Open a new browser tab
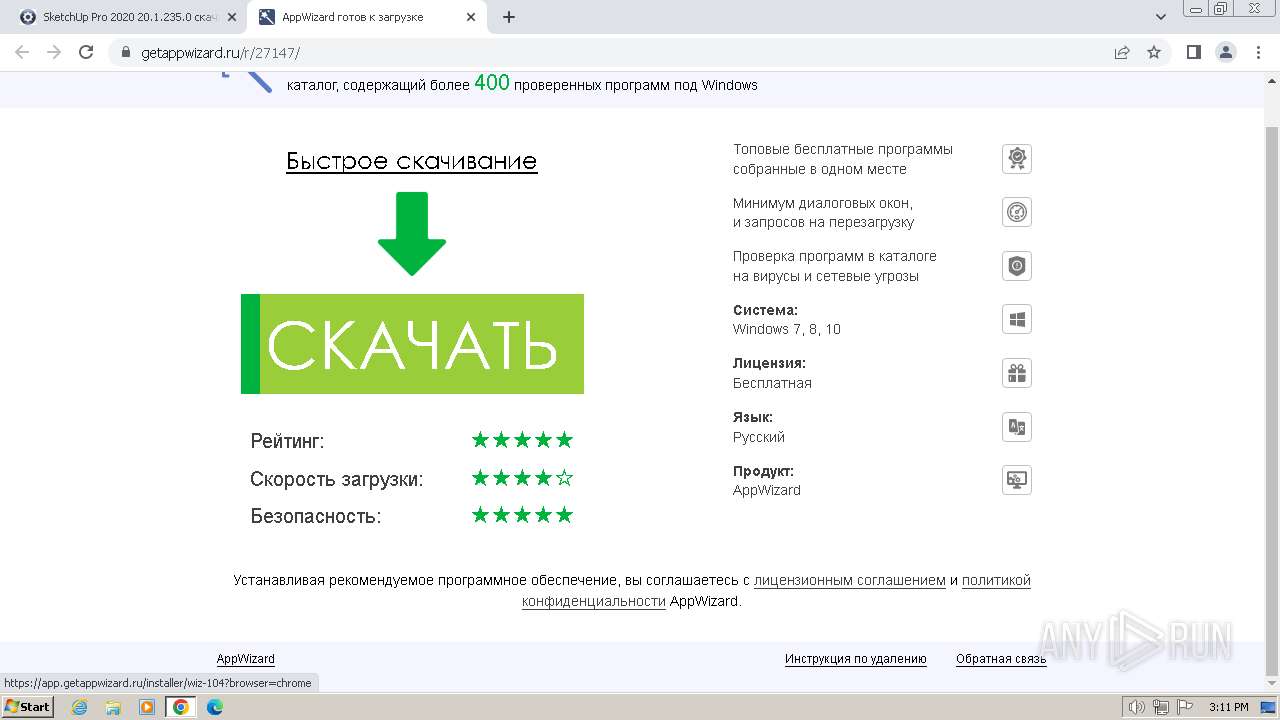 pos(509,17)
